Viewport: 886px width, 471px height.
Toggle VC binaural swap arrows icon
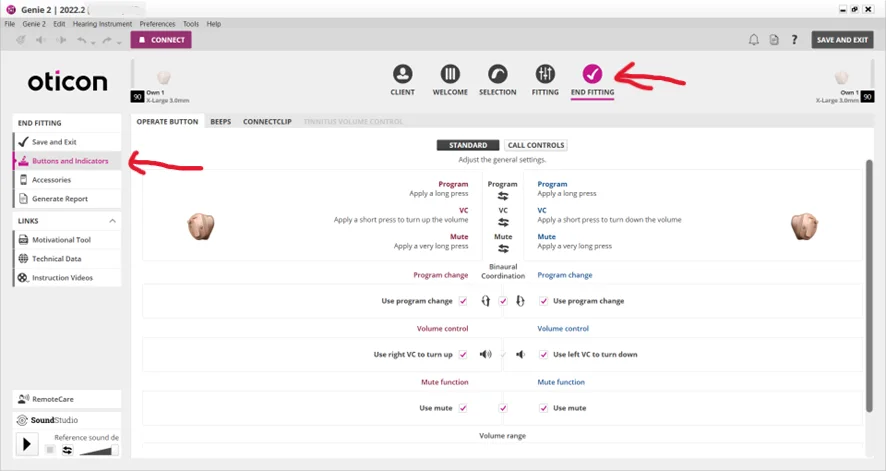(503, 222)
